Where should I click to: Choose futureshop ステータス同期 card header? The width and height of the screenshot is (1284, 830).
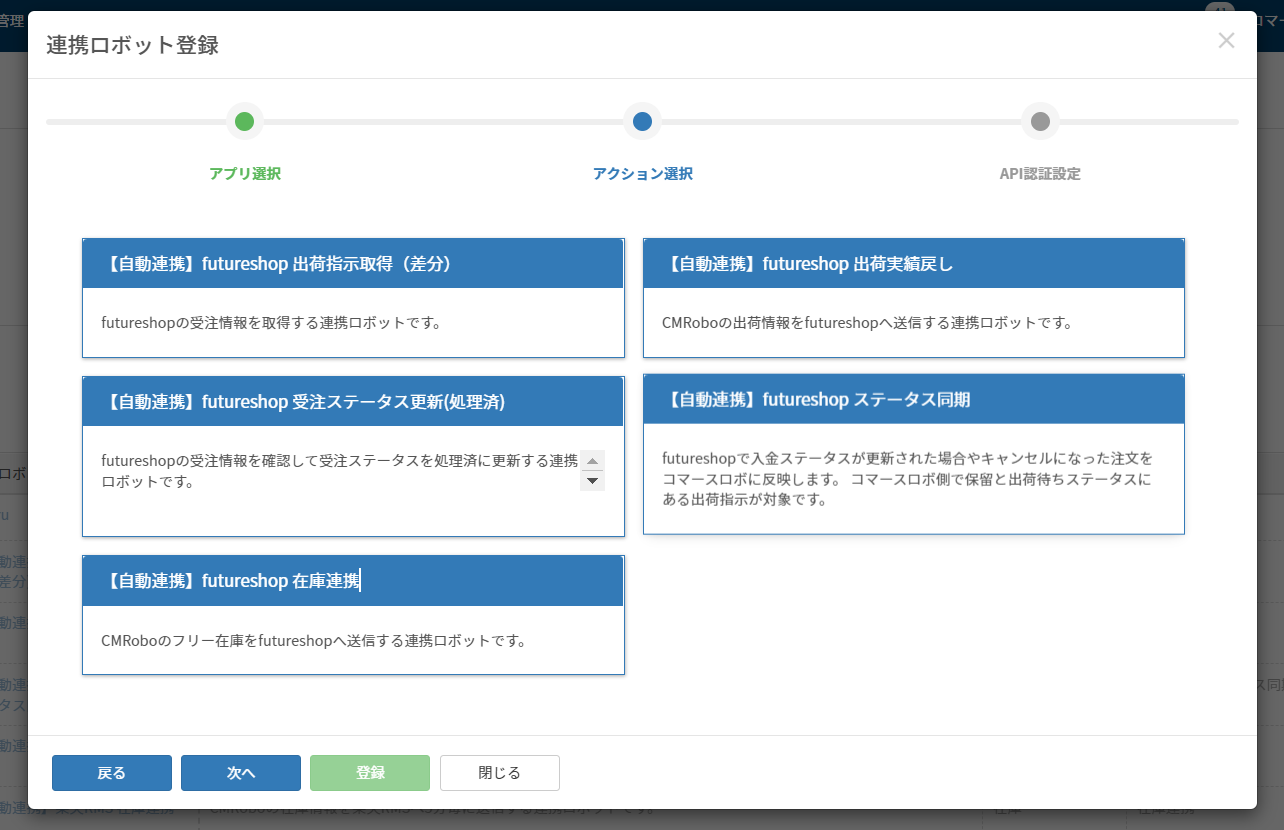[914, 399]
